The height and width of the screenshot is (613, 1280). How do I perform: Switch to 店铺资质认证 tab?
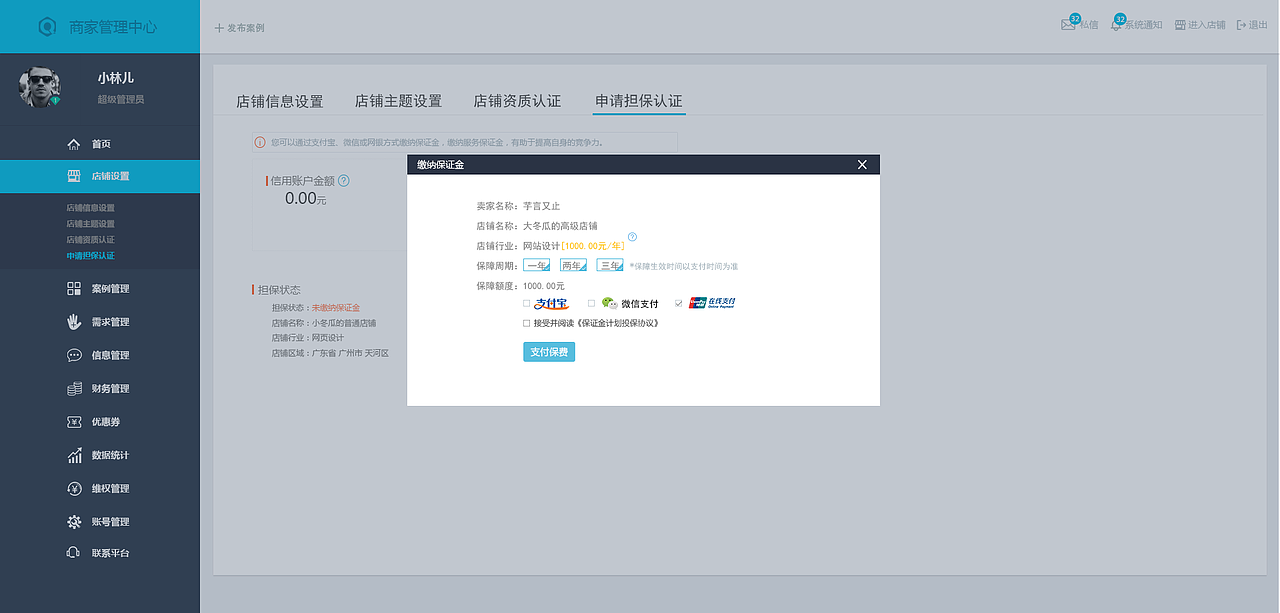(517, 101)
